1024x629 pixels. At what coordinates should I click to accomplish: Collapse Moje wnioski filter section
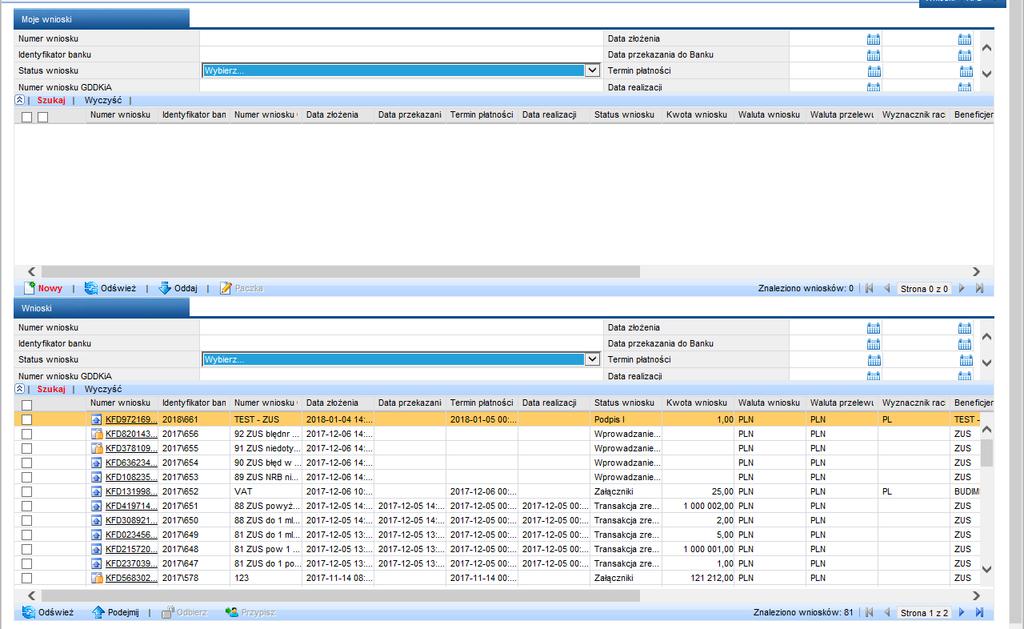point(20,100)
